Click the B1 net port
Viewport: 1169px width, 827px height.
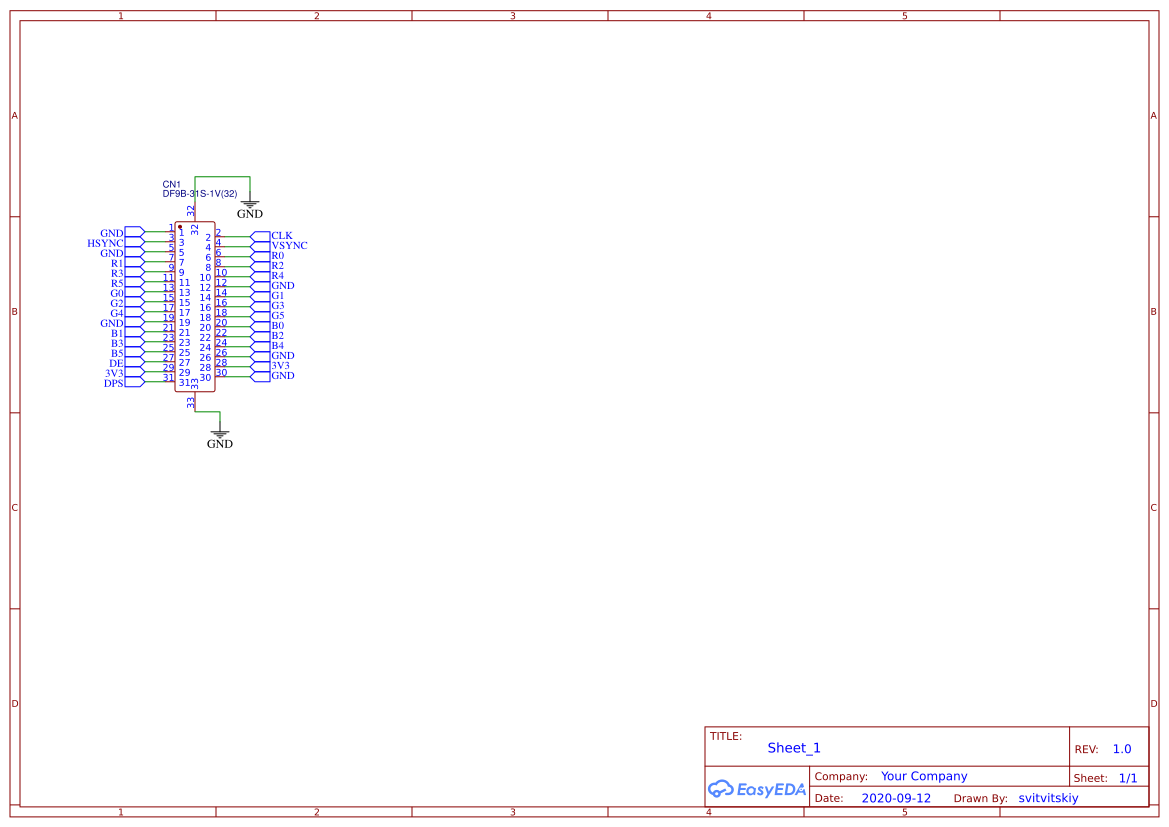pyautogui.click(x=127, y=333)
